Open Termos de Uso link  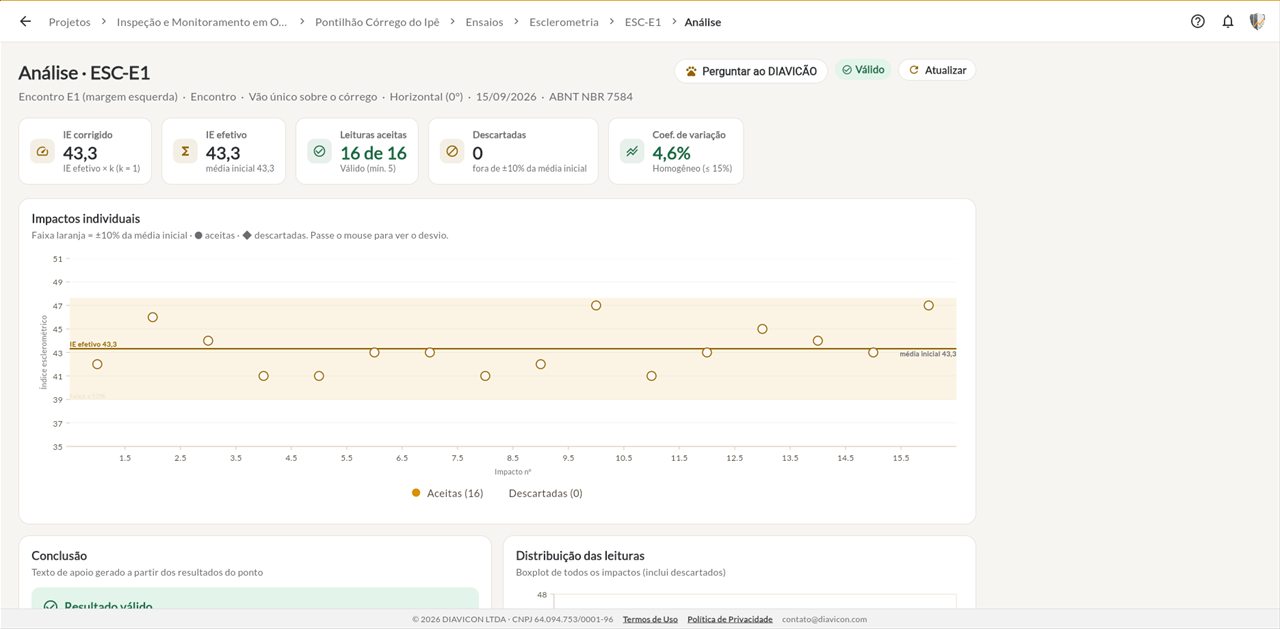coord(650,619)
